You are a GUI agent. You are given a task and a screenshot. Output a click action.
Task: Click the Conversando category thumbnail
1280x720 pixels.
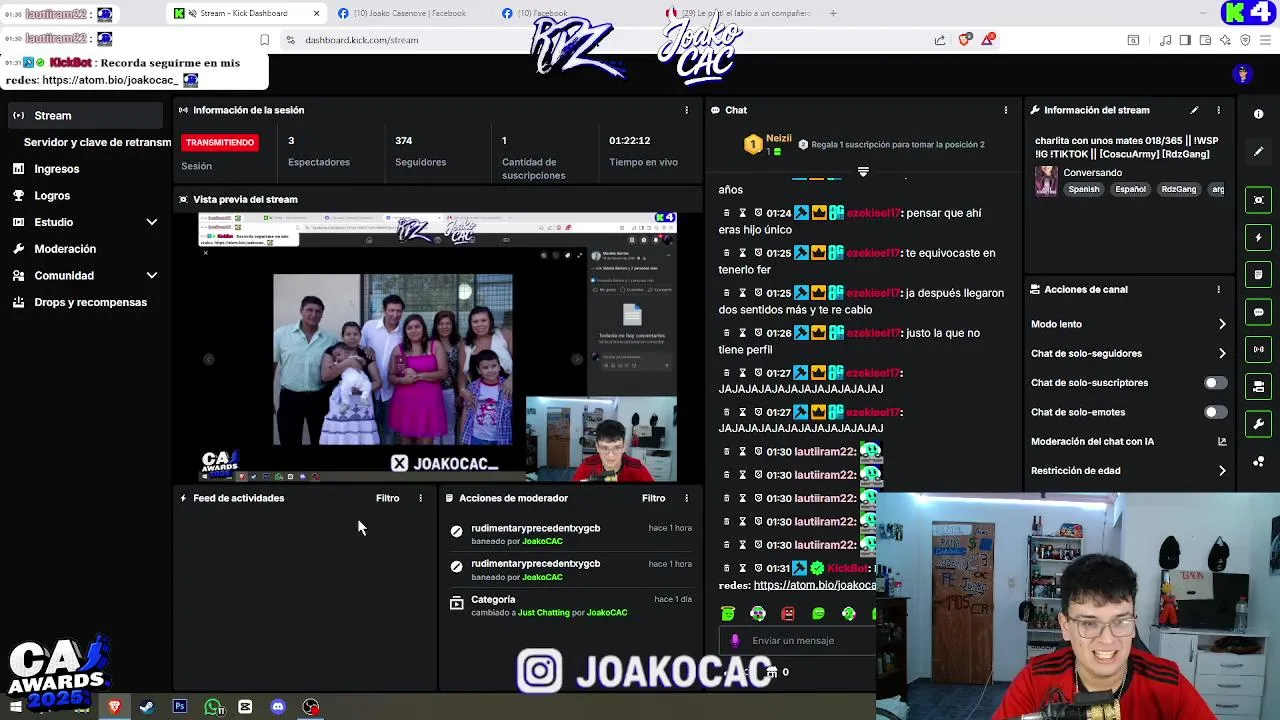[x=1046, y=181]
